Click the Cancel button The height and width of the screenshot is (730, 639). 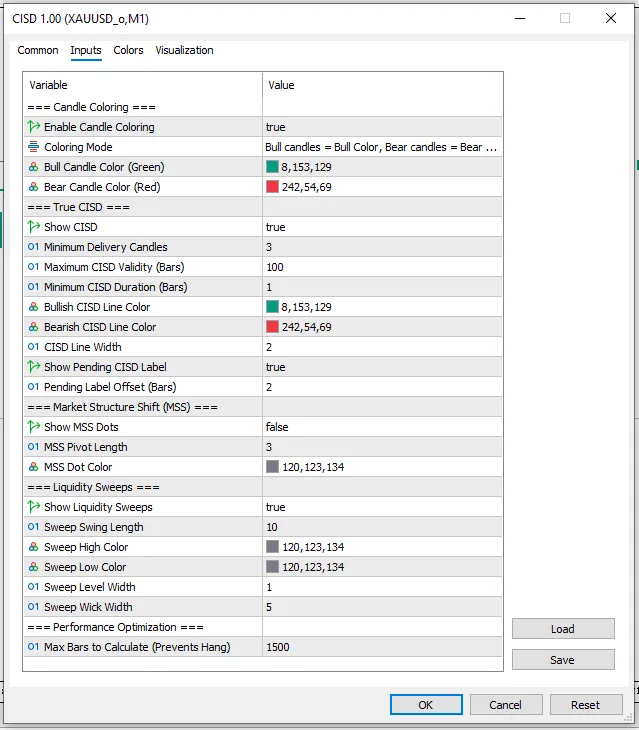(x=505, y=705)
